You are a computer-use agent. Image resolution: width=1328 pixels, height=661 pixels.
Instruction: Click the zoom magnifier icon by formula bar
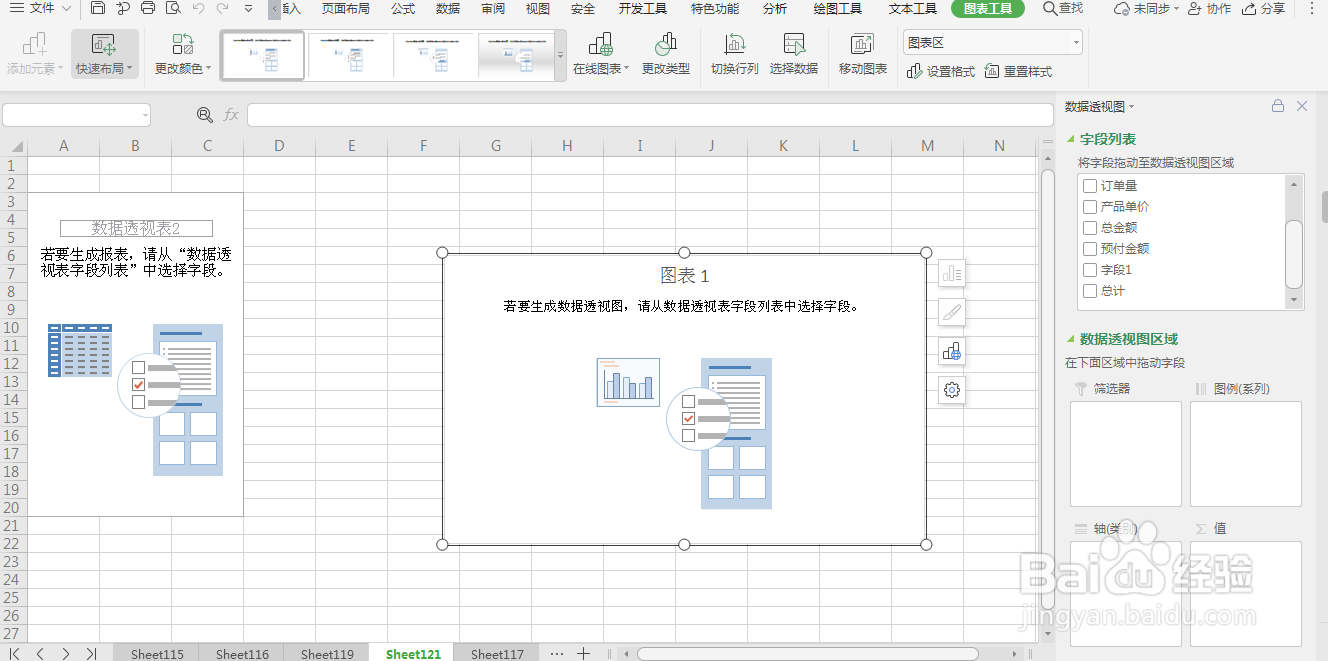tap(205, 115)
